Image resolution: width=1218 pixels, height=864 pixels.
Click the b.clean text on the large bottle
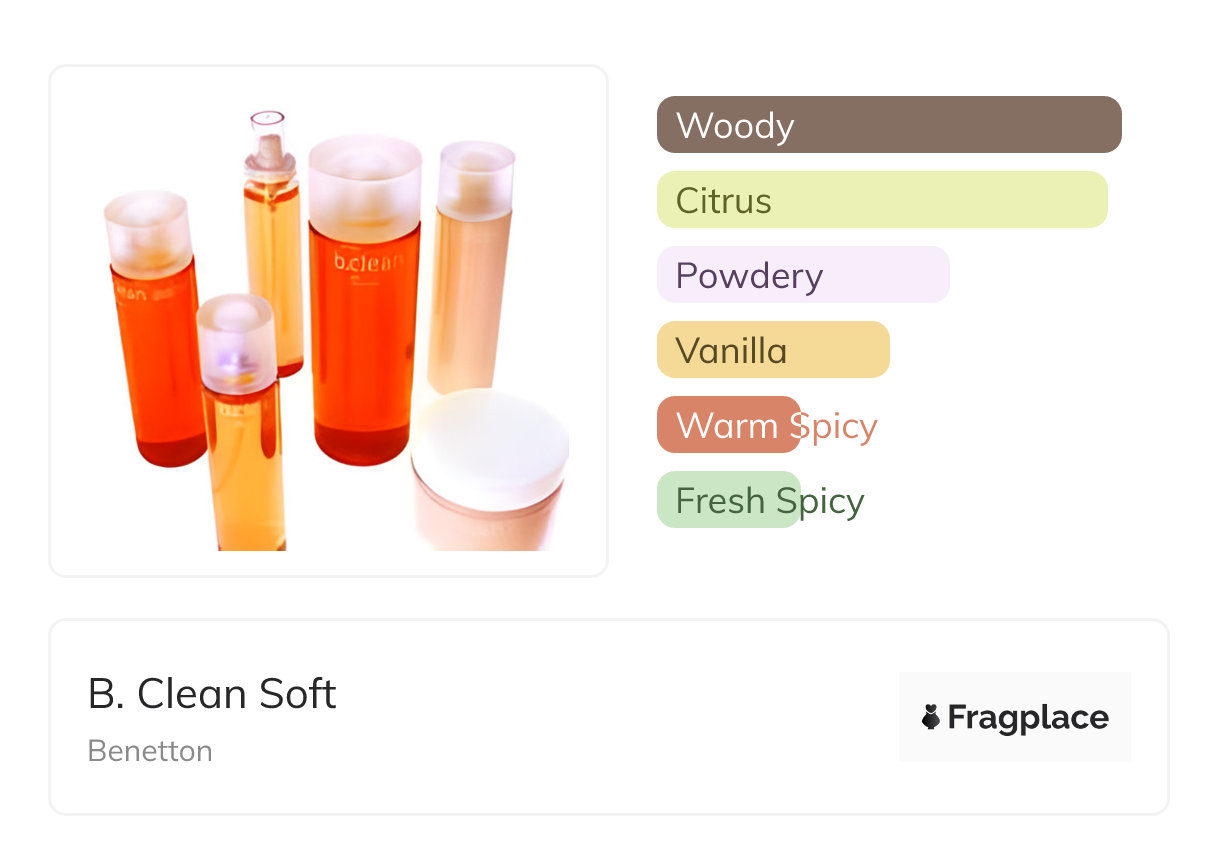[367, 263]
